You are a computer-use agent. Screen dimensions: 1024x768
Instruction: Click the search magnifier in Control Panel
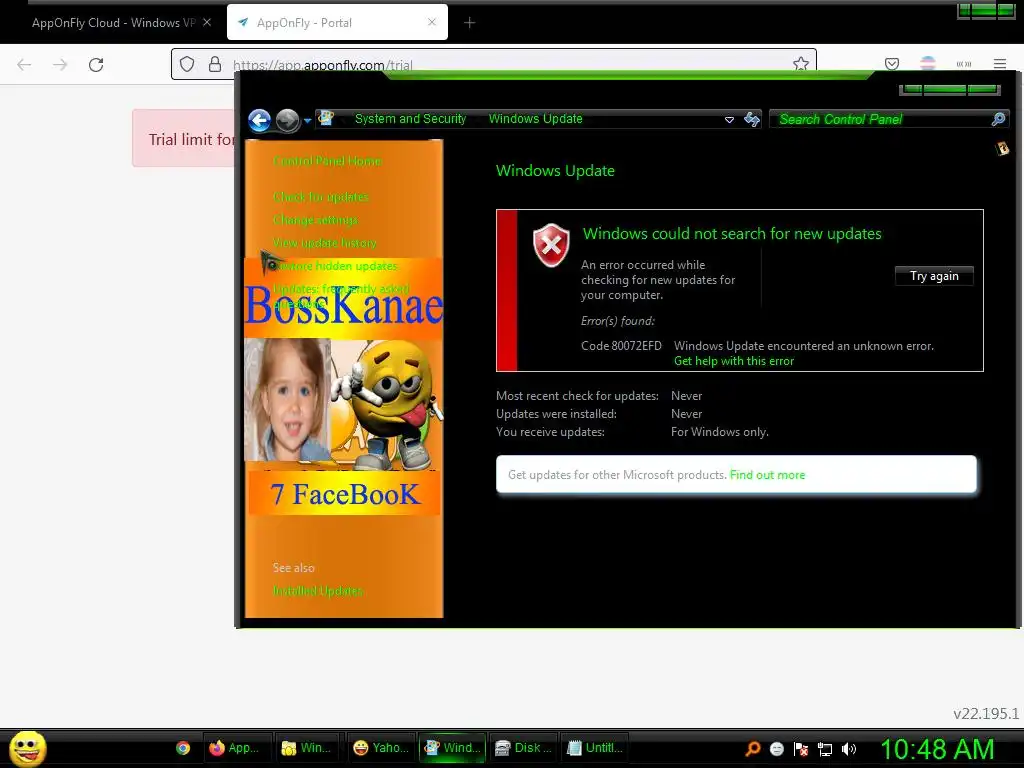pos(999,119)
